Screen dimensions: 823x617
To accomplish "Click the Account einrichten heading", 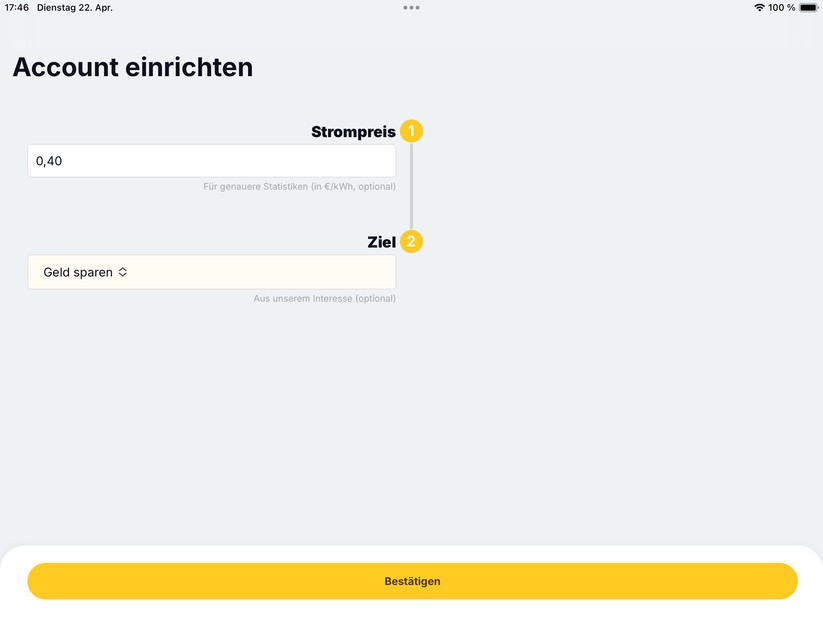I will click(x=132, y=67).
